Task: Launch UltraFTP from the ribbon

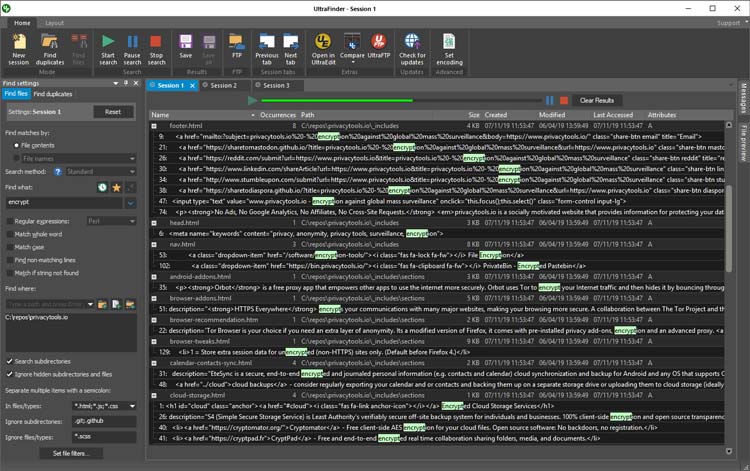Action: 379,46
